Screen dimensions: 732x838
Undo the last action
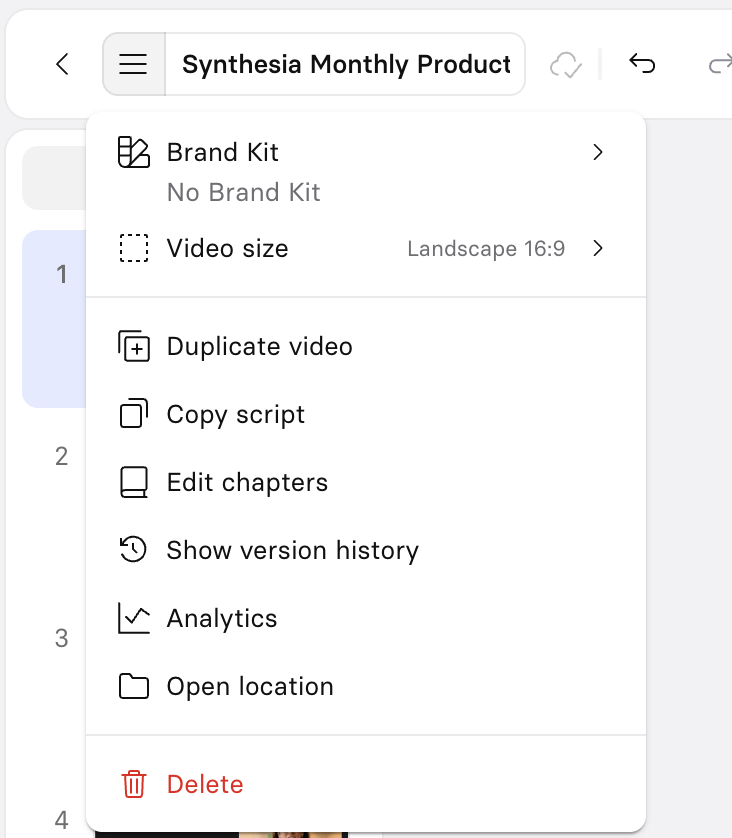(x=642, y=64)
